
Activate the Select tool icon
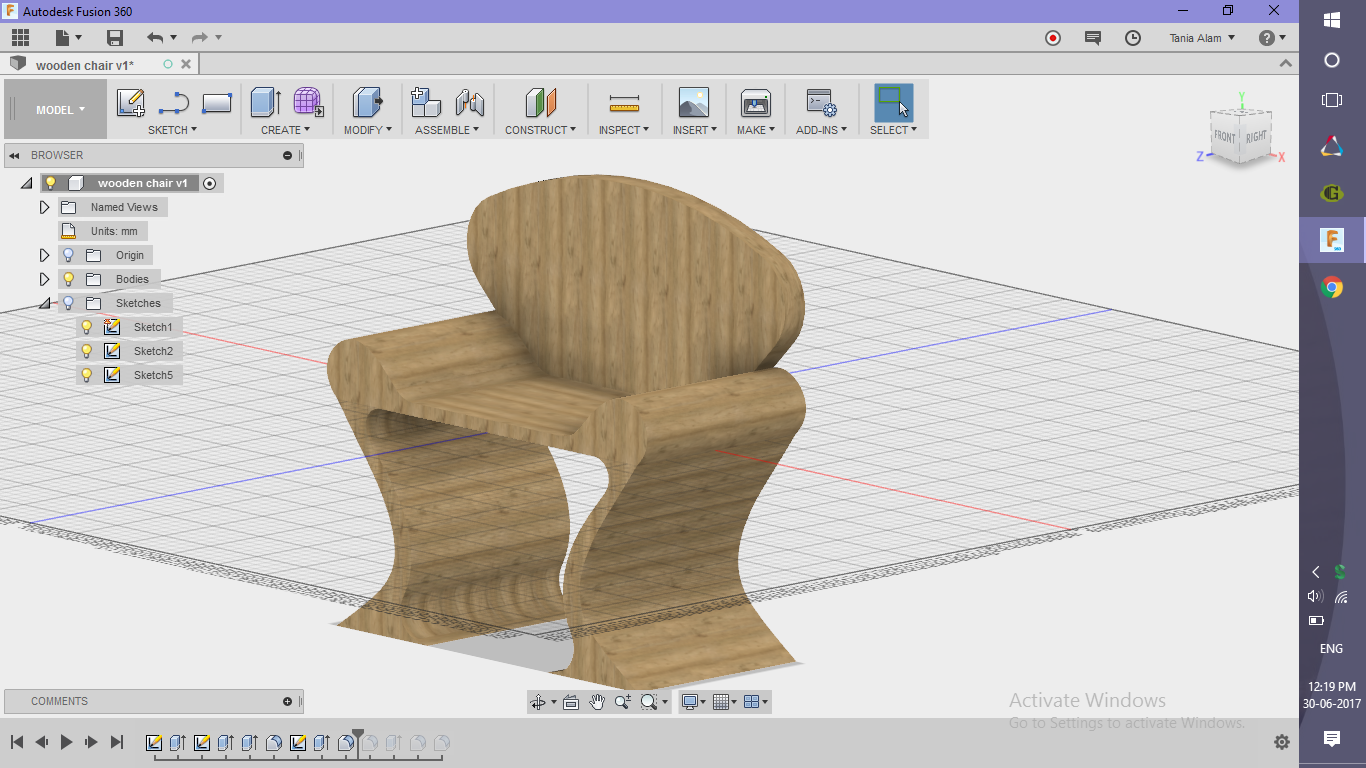click(893, 103)
